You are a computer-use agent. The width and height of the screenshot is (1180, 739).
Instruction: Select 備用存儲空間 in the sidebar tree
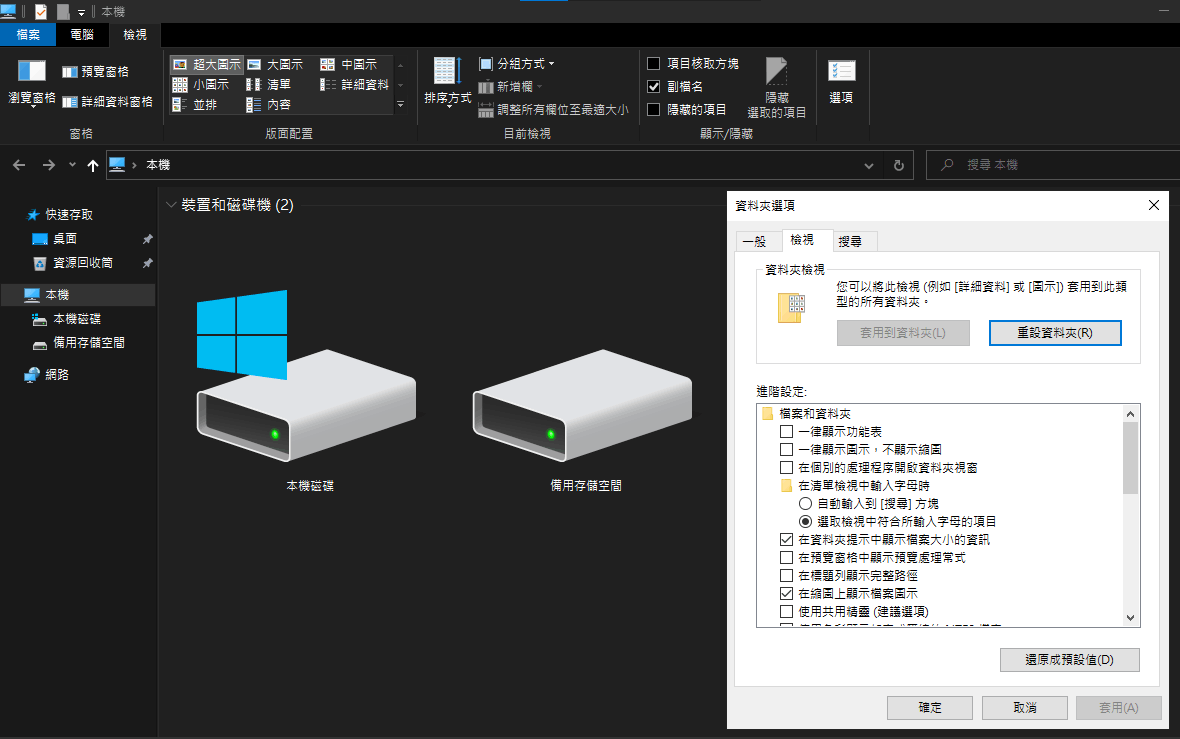coord(78,342)
